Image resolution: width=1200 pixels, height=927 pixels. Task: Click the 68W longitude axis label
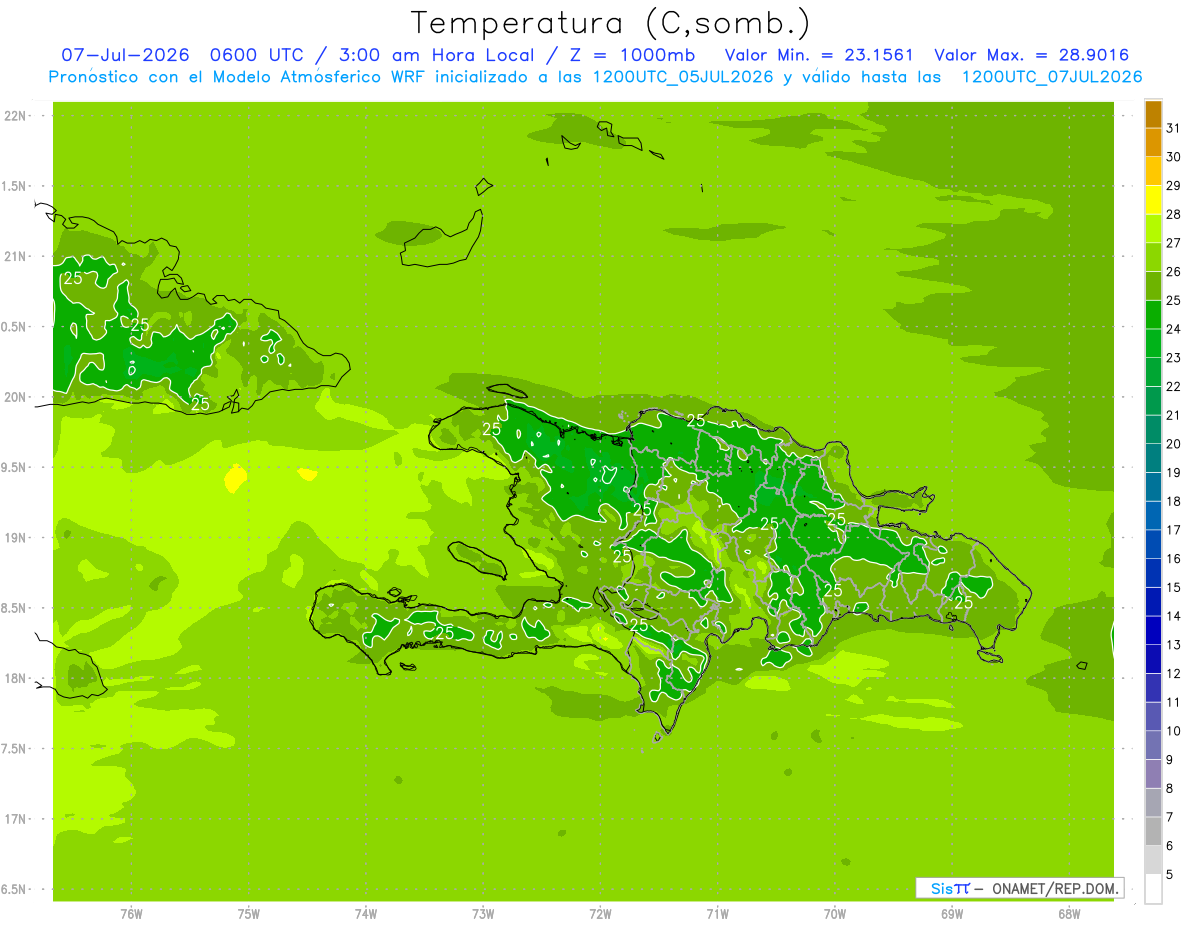click(1069, 913)
